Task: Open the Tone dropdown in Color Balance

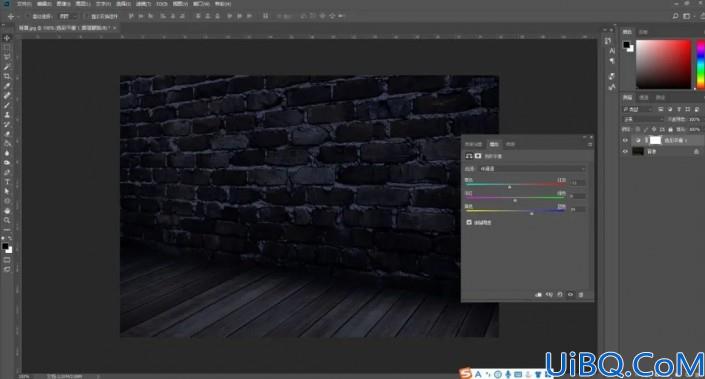Action: (x=532, y=169)
